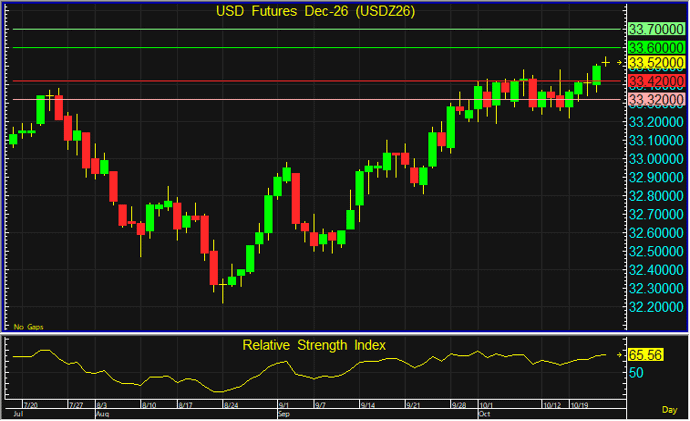This screenshot has height=421, width=690.
Task: Click the 32.40000 price axis value
Action: pos(656,270)
